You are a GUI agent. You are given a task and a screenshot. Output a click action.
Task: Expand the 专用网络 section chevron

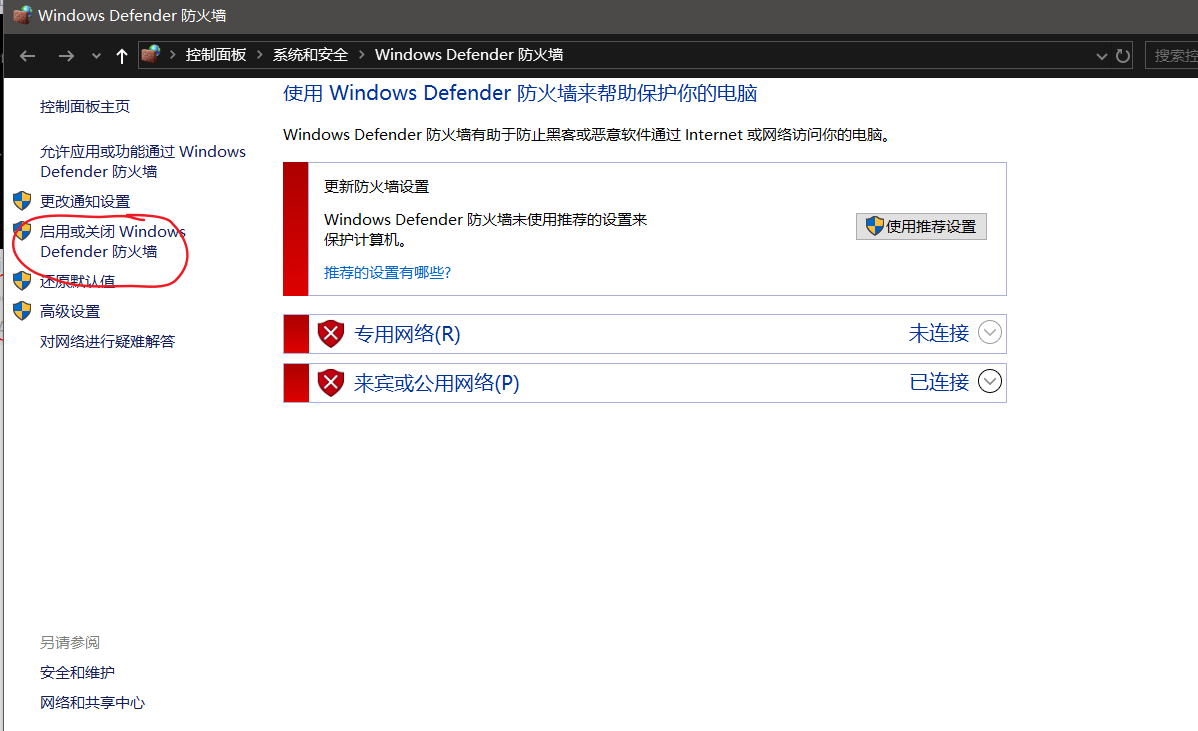coord(989,333)
